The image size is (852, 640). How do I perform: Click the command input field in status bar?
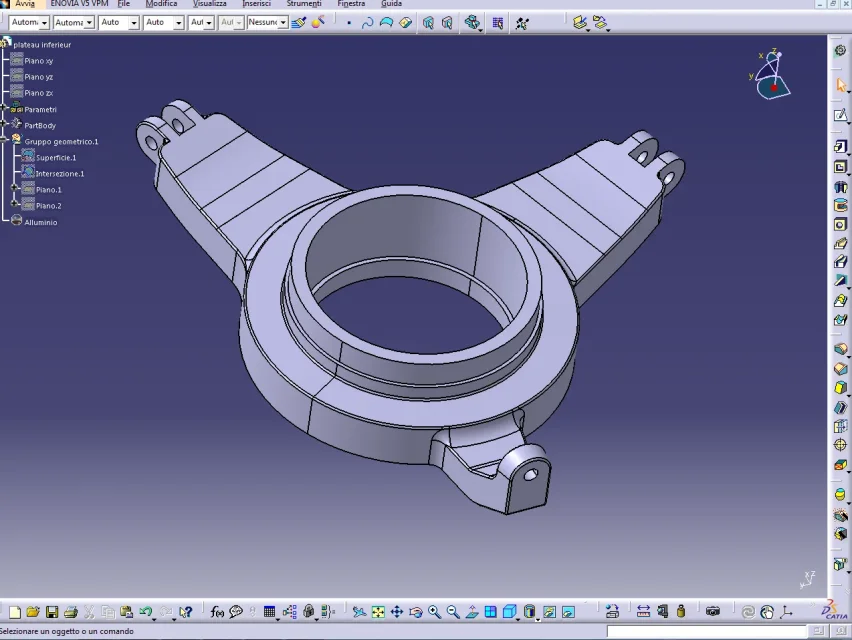706,631
